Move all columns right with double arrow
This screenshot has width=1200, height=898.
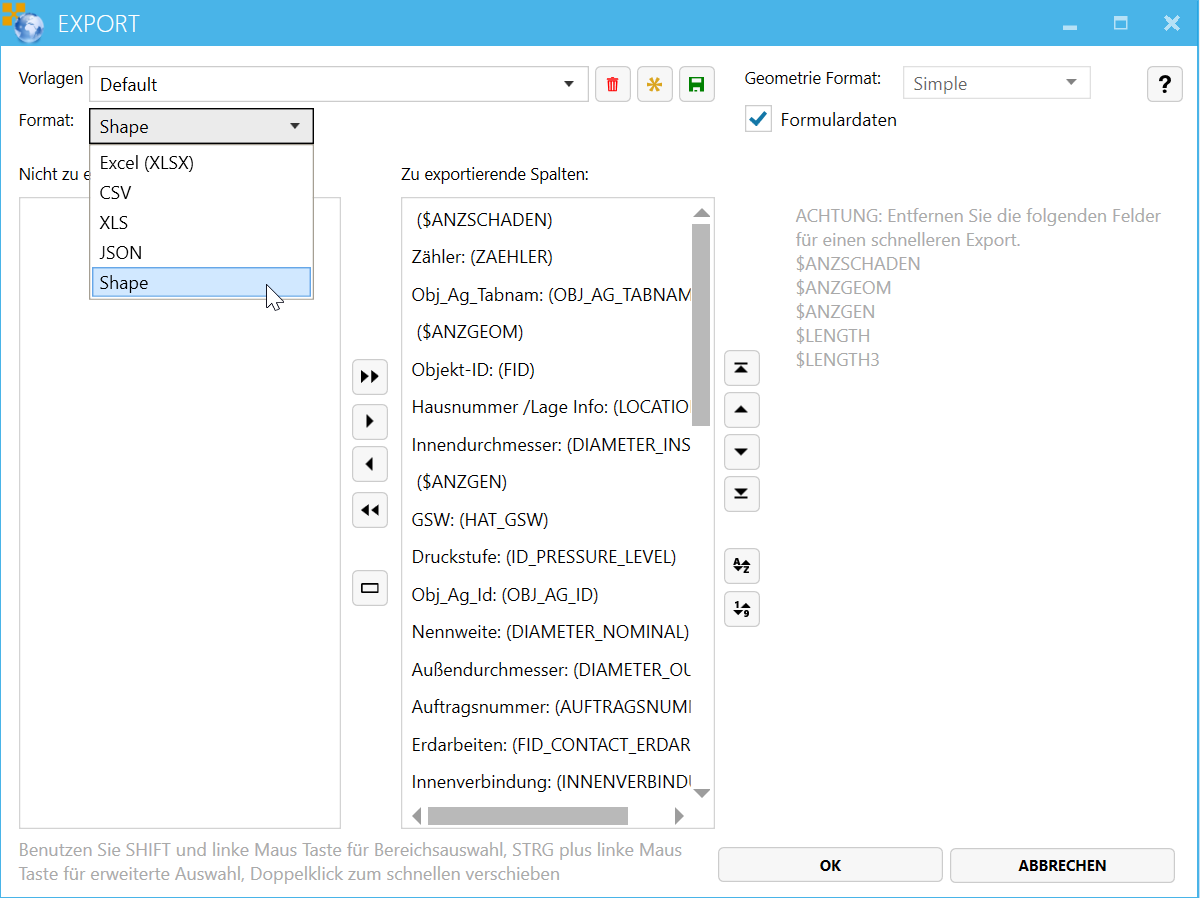(370, 377)
